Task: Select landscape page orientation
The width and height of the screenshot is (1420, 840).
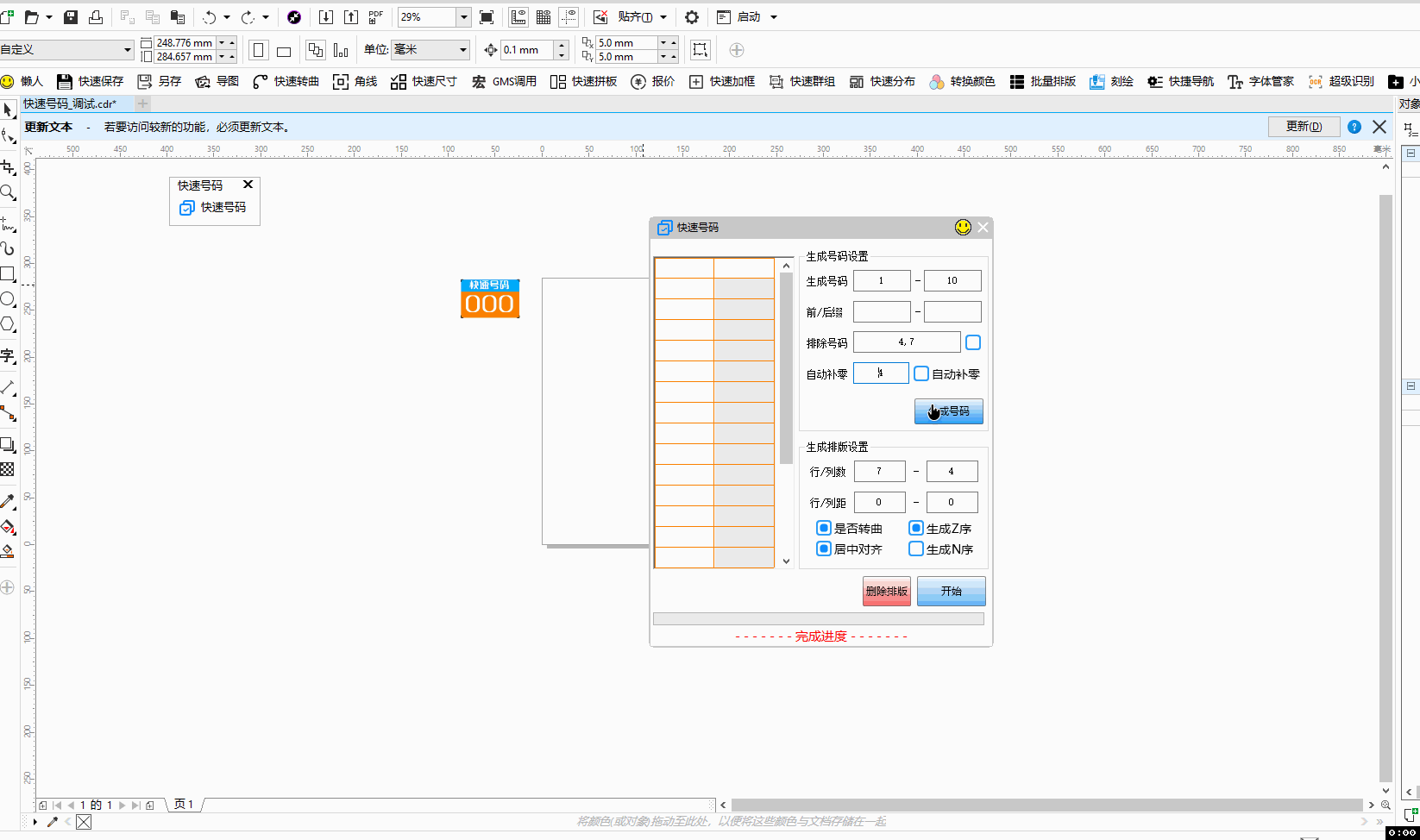Action: point(284,50)
